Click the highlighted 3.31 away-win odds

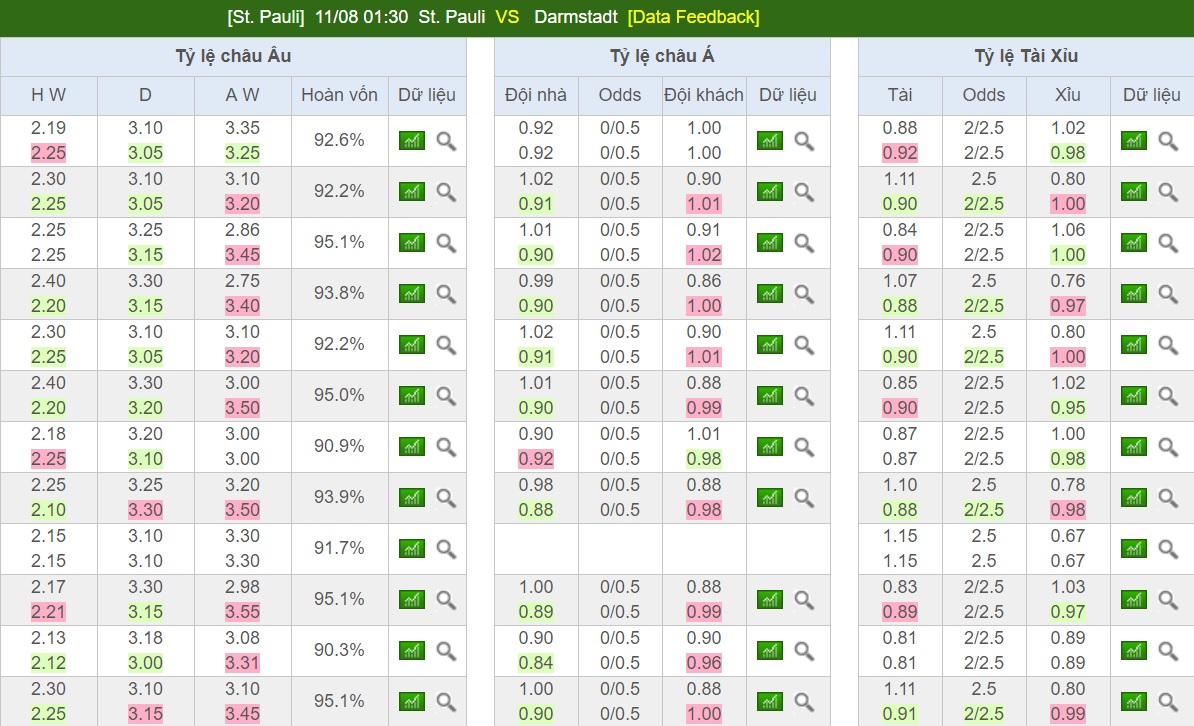[242, 663]
